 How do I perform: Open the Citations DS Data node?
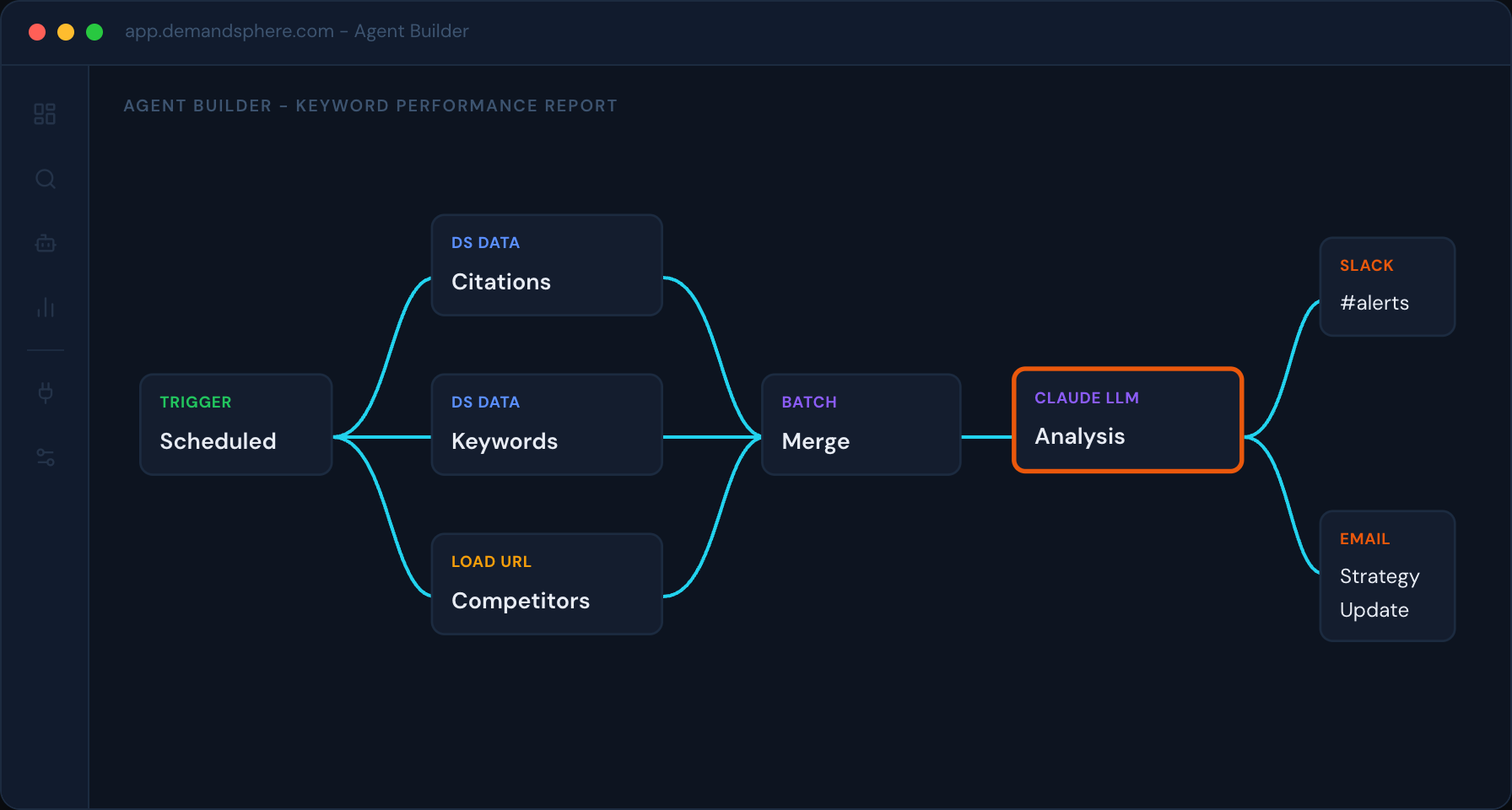click(x=546, y=265)
